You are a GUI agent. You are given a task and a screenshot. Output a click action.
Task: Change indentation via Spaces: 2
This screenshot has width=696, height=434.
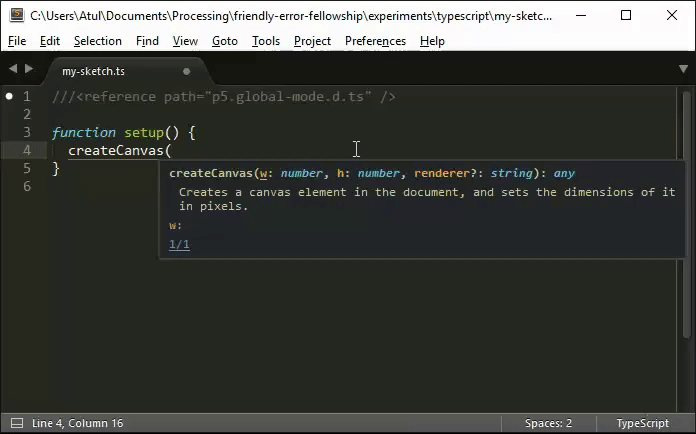tap(548, 423)
